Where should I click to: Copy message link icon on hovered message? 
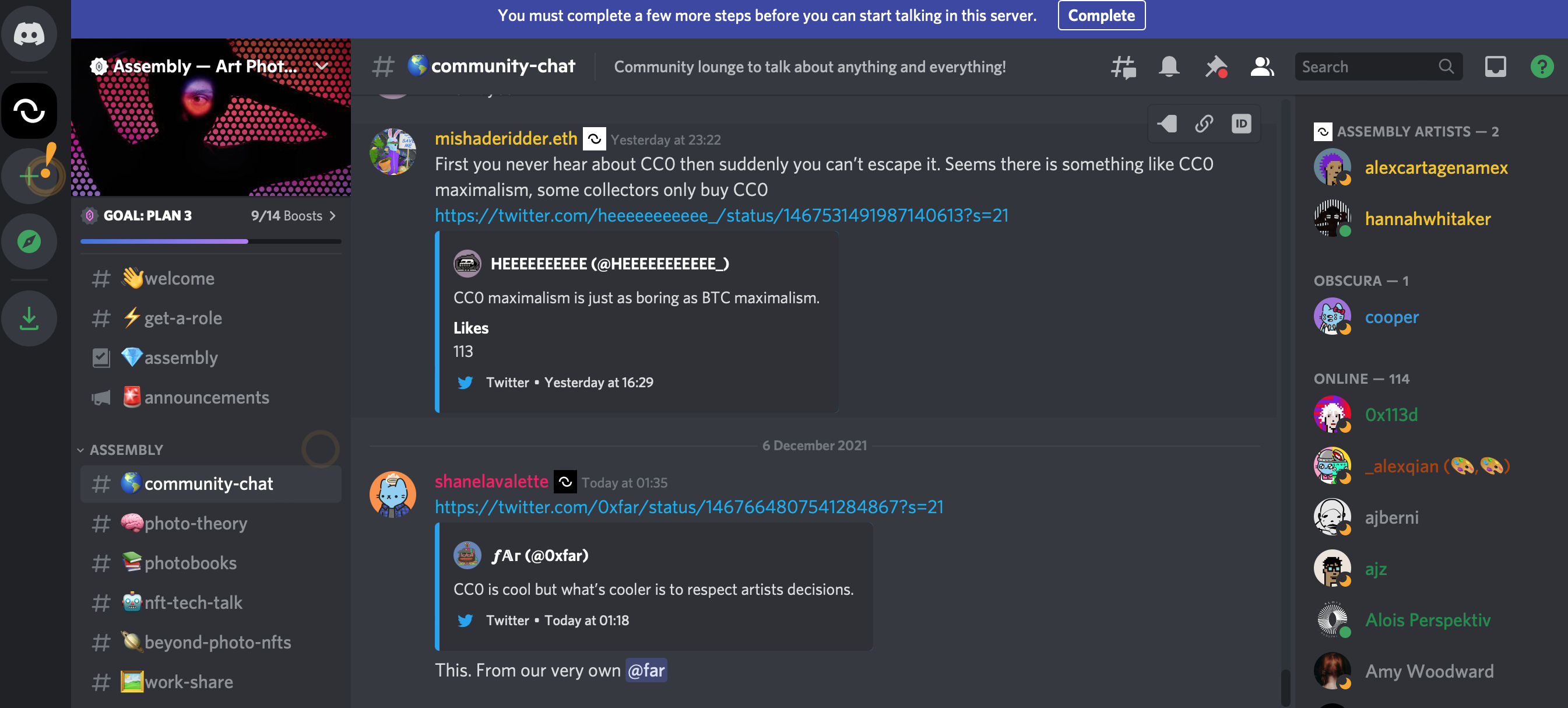pos(1204,124)
